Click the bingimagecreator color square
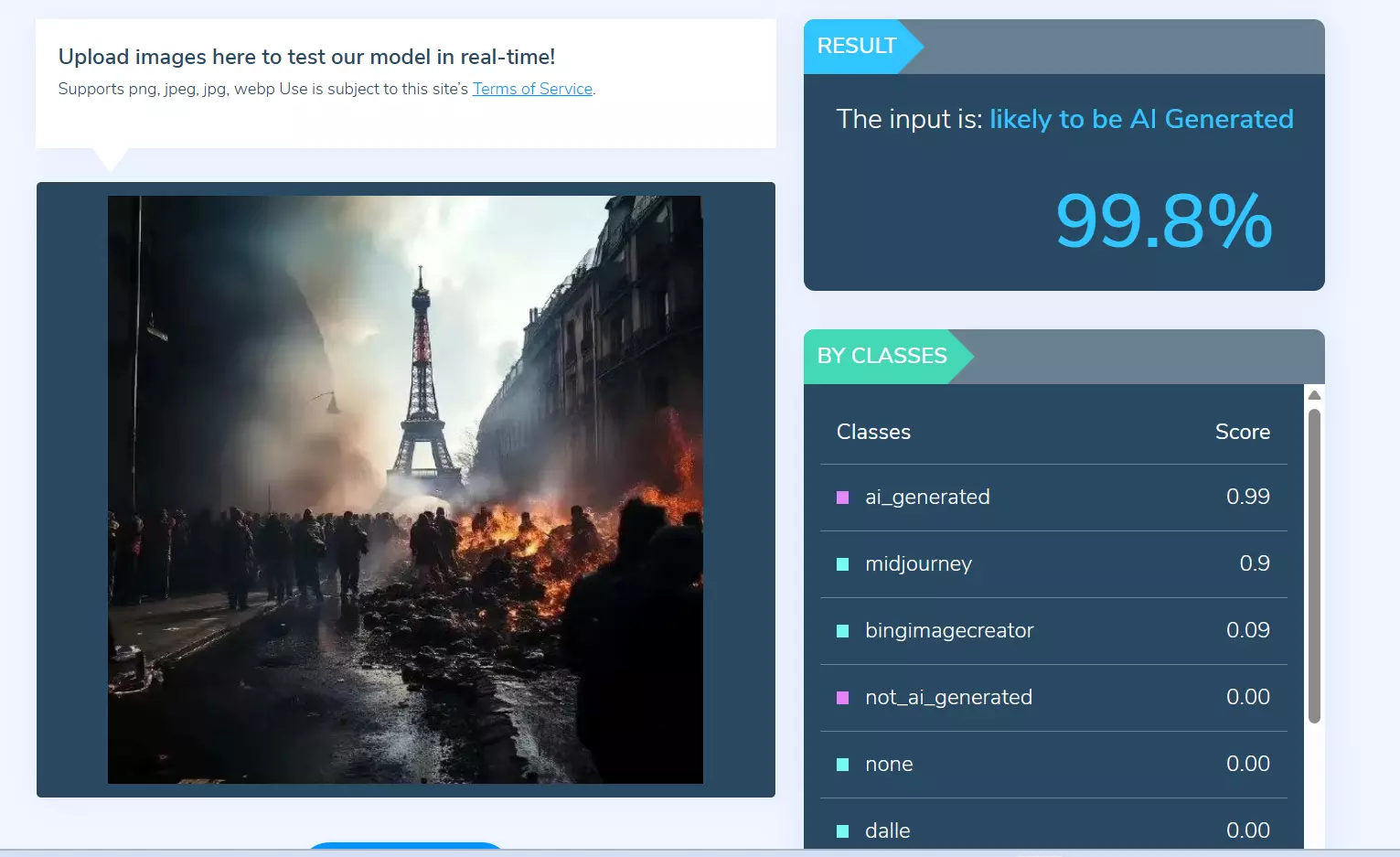 (x=843, y=631)
